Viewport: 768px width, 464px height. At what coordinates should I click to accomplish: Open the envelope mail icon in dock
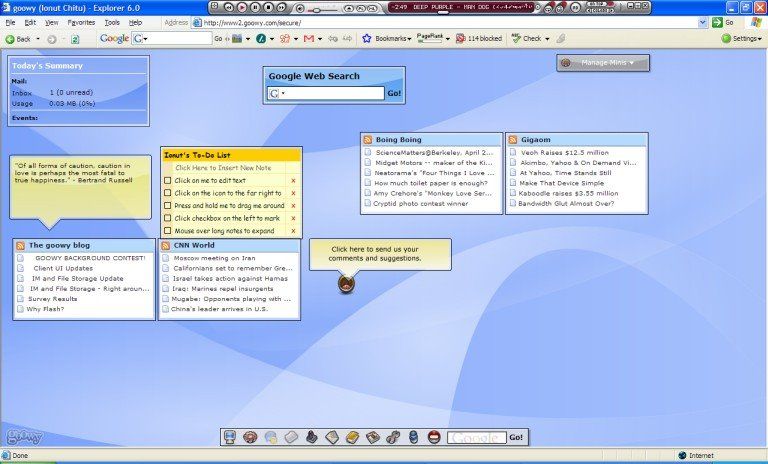coord(332,437)
